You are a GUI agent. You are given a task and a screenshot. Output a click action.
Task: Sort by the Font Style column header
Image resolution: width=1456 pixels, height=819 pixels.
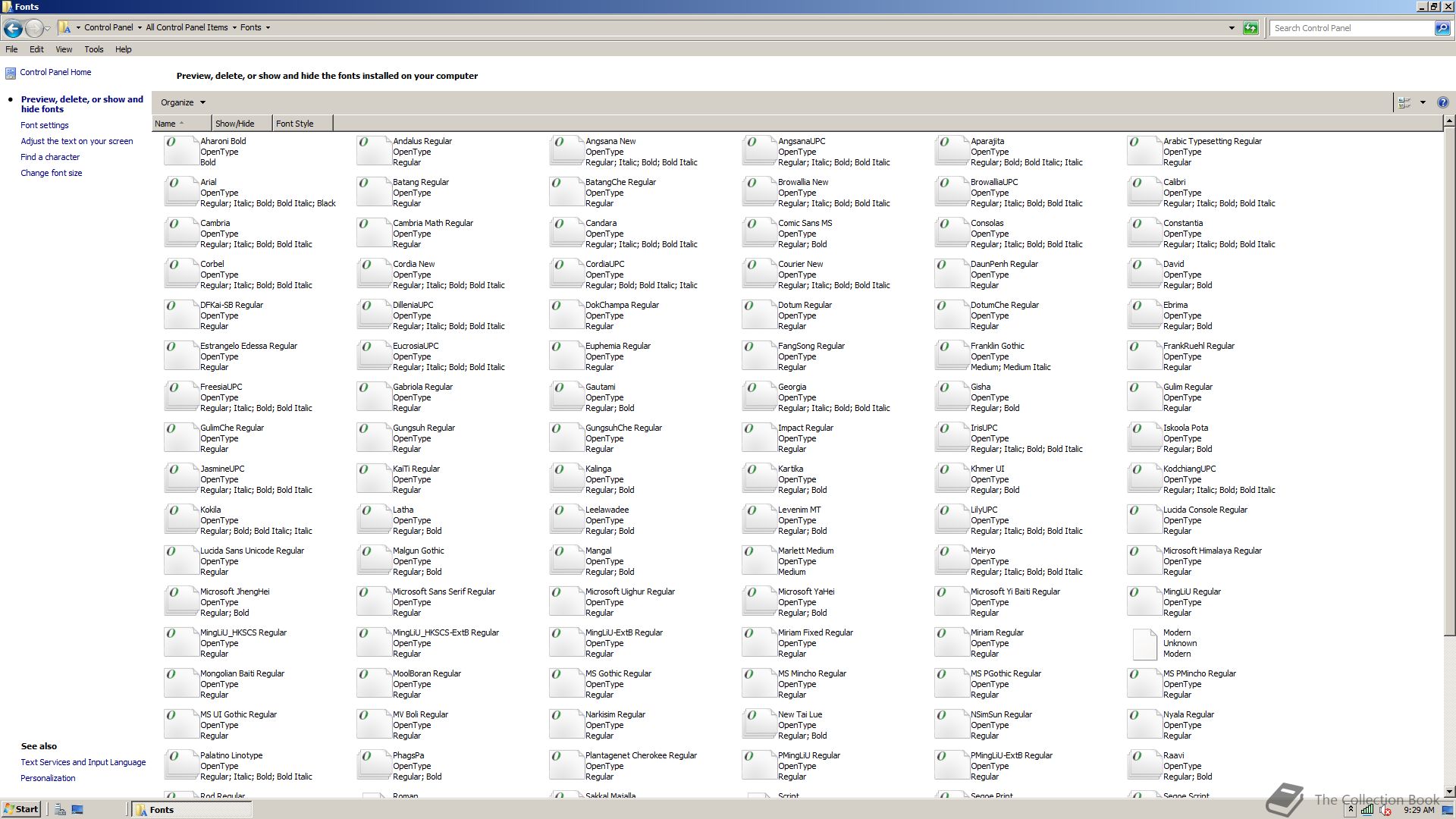point(303,124)
